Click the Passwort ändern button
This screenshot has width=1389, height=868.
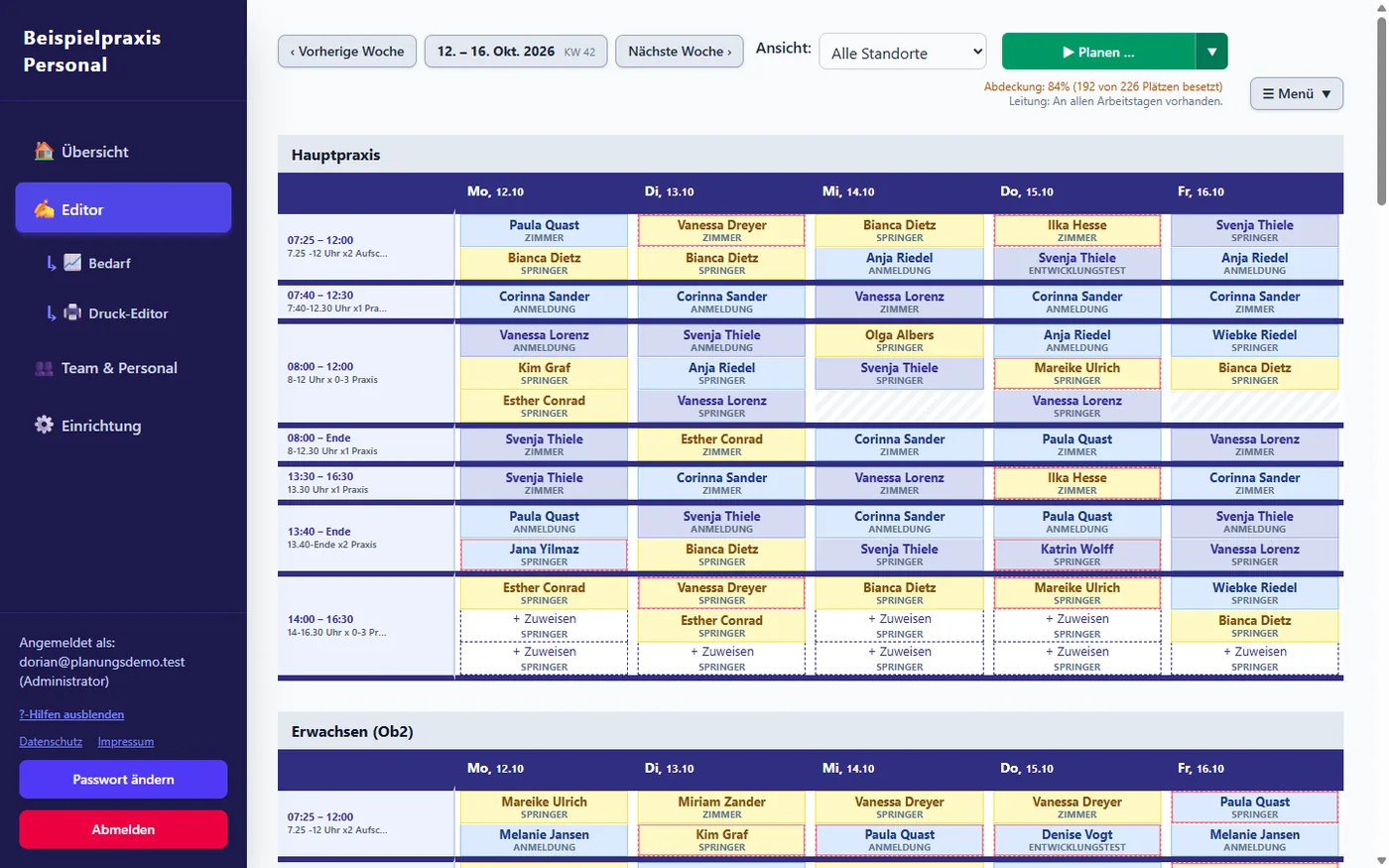click(123, 780)
